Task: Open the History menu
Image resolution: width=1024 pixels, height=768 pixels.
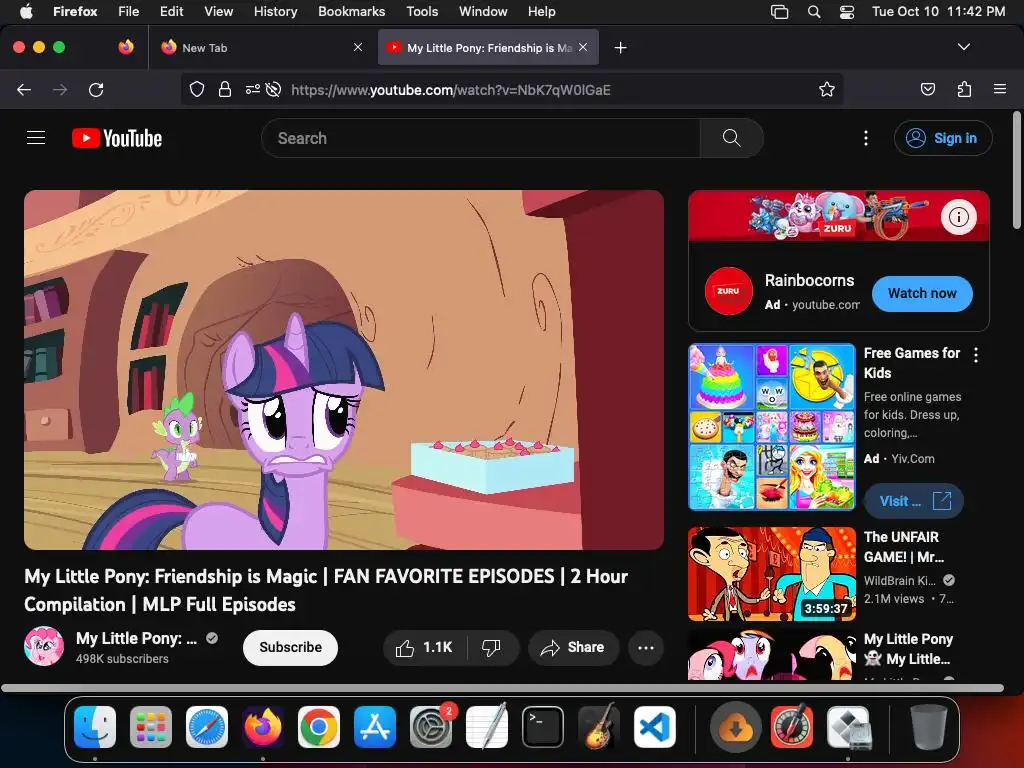Action: tap(275, 11)
